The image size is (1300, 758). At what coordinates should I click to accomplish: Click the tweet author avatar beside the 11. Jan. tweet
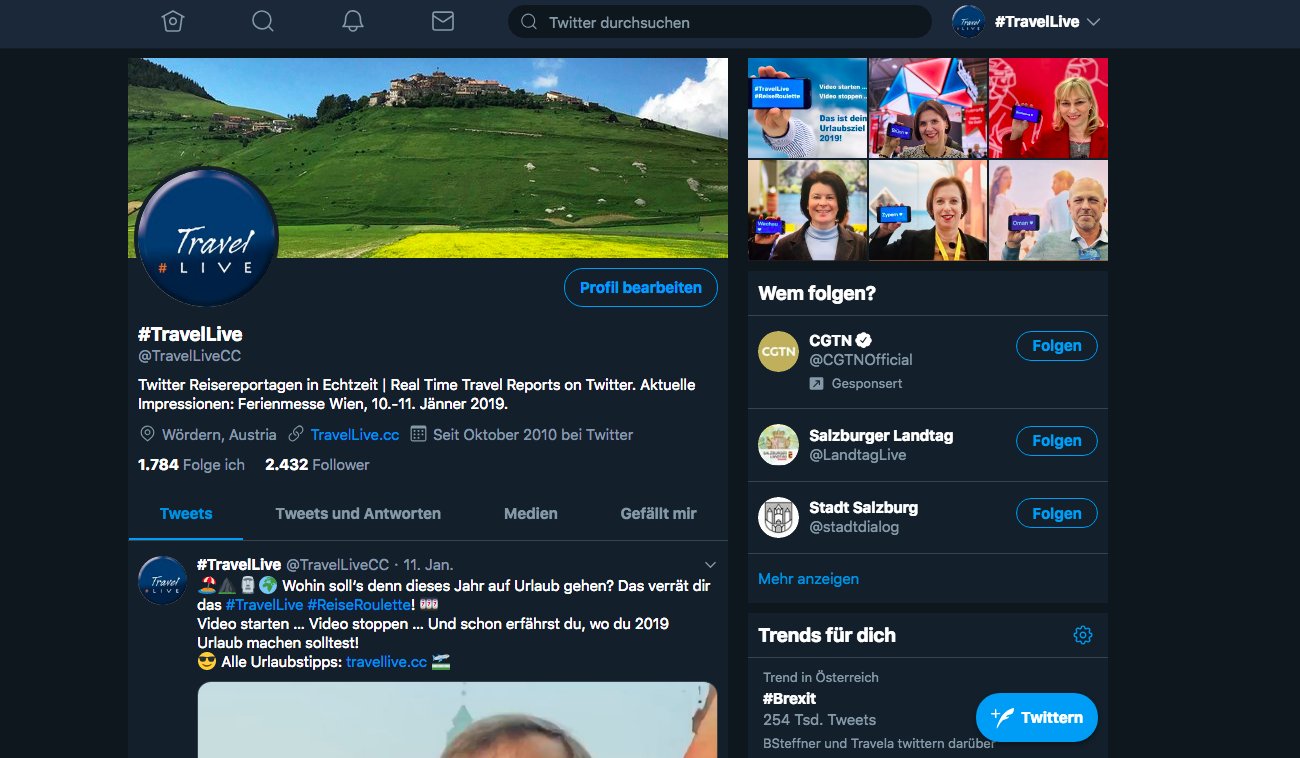[x=162, y=580]
